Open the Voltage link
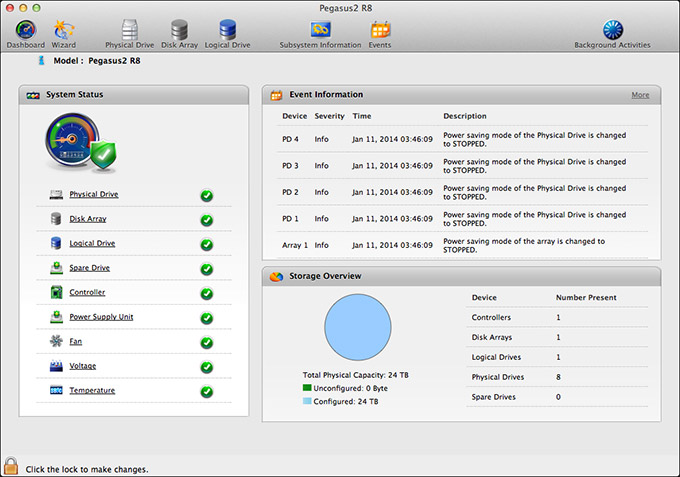 (83, 366)
